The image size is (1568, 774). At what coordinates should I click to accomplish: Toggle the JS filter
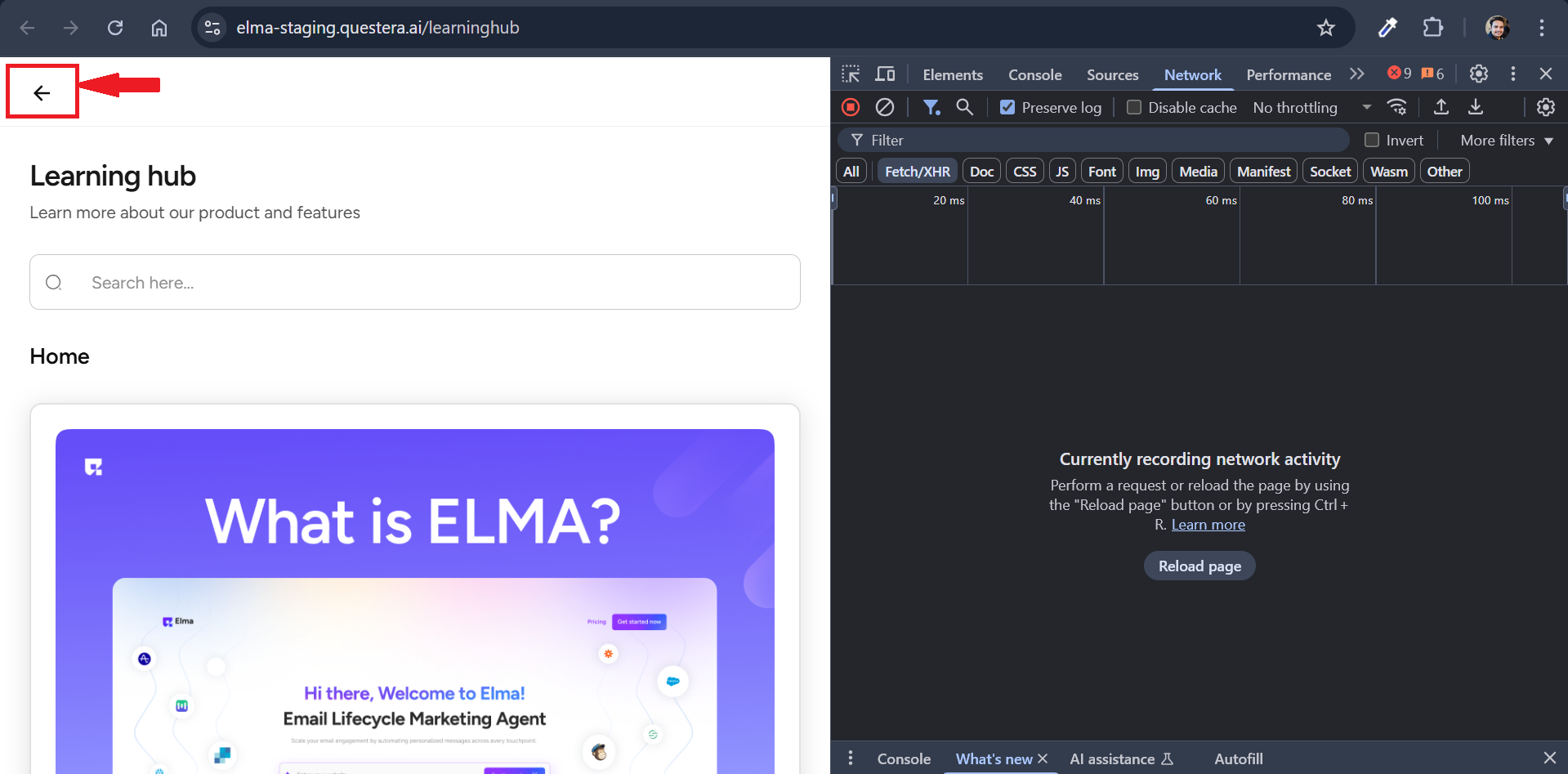click(x=1062, y=172)
